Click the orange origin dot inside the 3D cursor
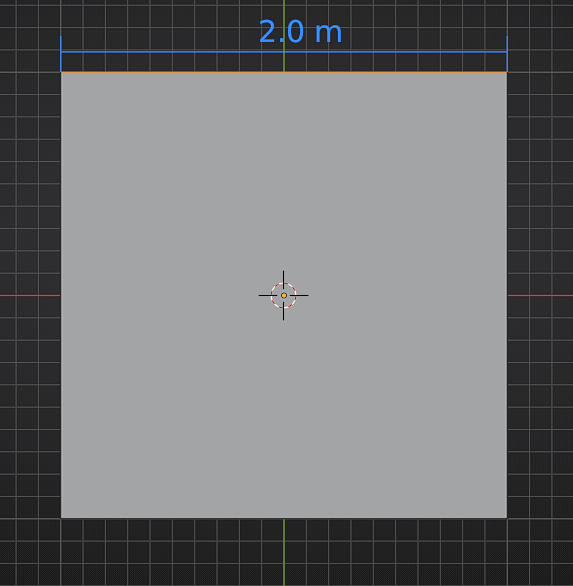 284,296
